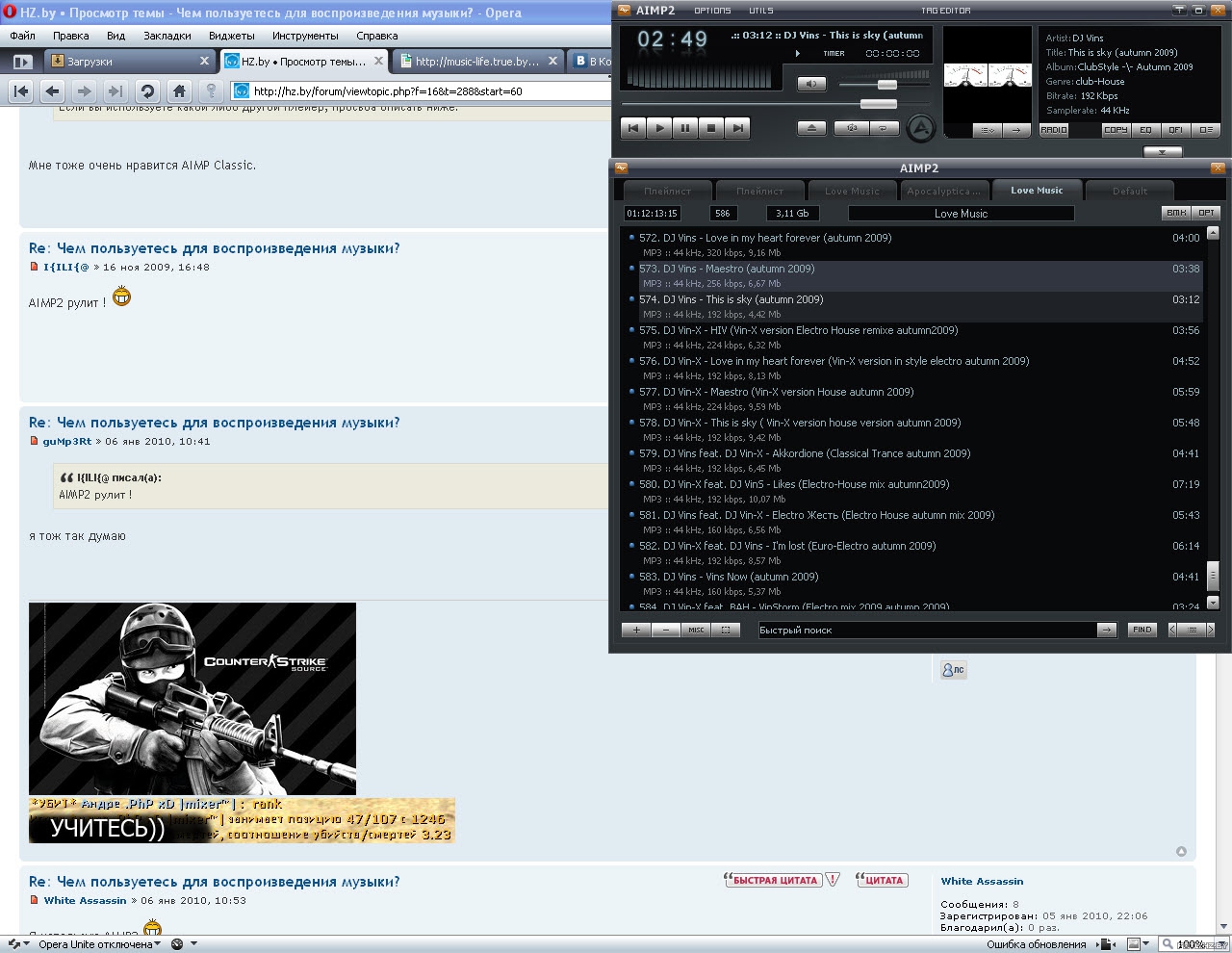The image size is (1232, 953).
Task: Open visualization list dropdown under VU meters
Action: tap(987, 130)
